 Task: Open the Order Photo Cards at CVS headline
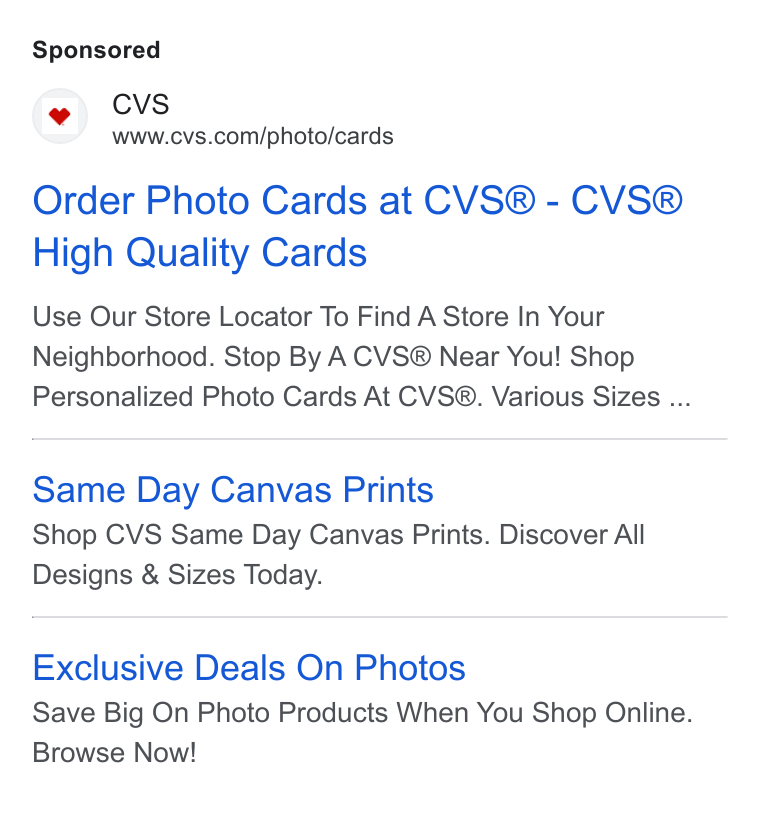(x=357, y=226)
